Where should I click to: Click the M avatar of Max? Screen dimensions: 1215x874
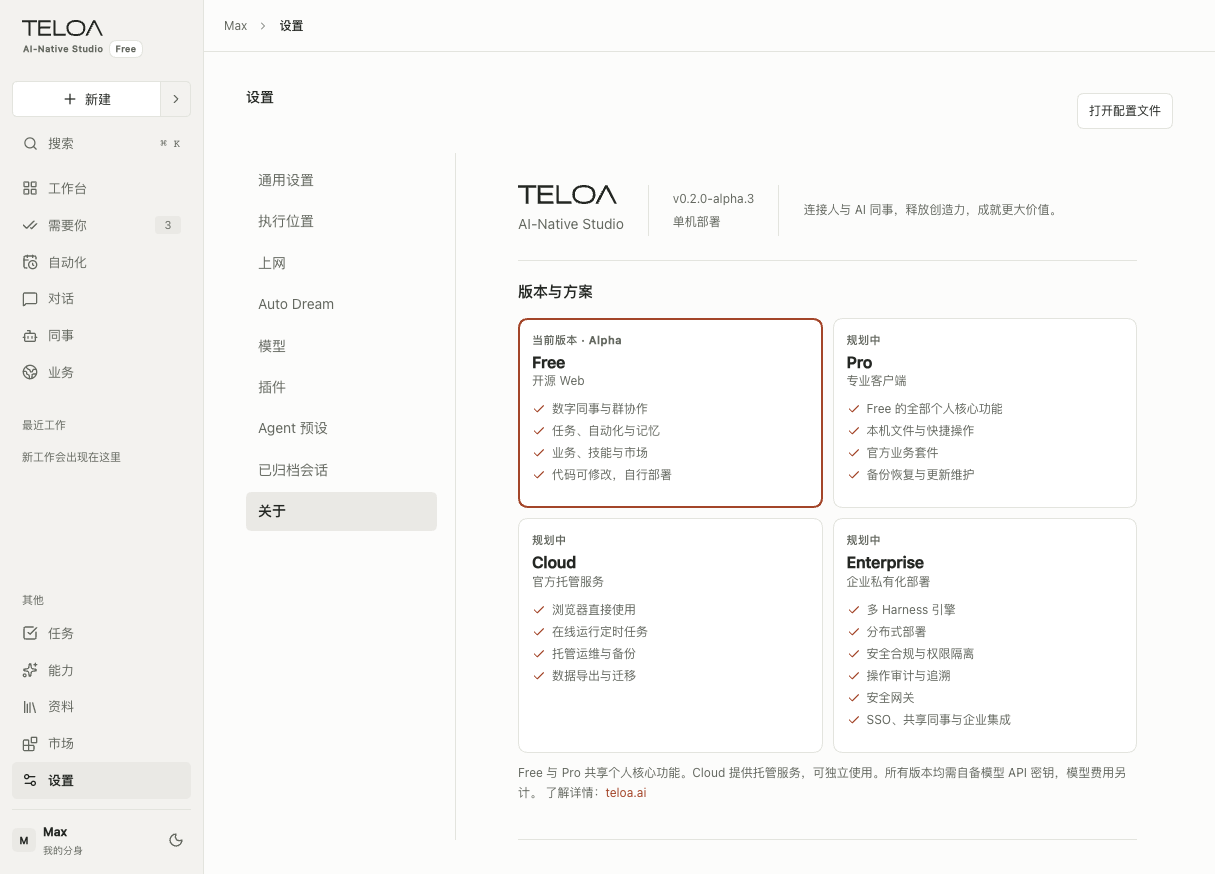[24, 840]
